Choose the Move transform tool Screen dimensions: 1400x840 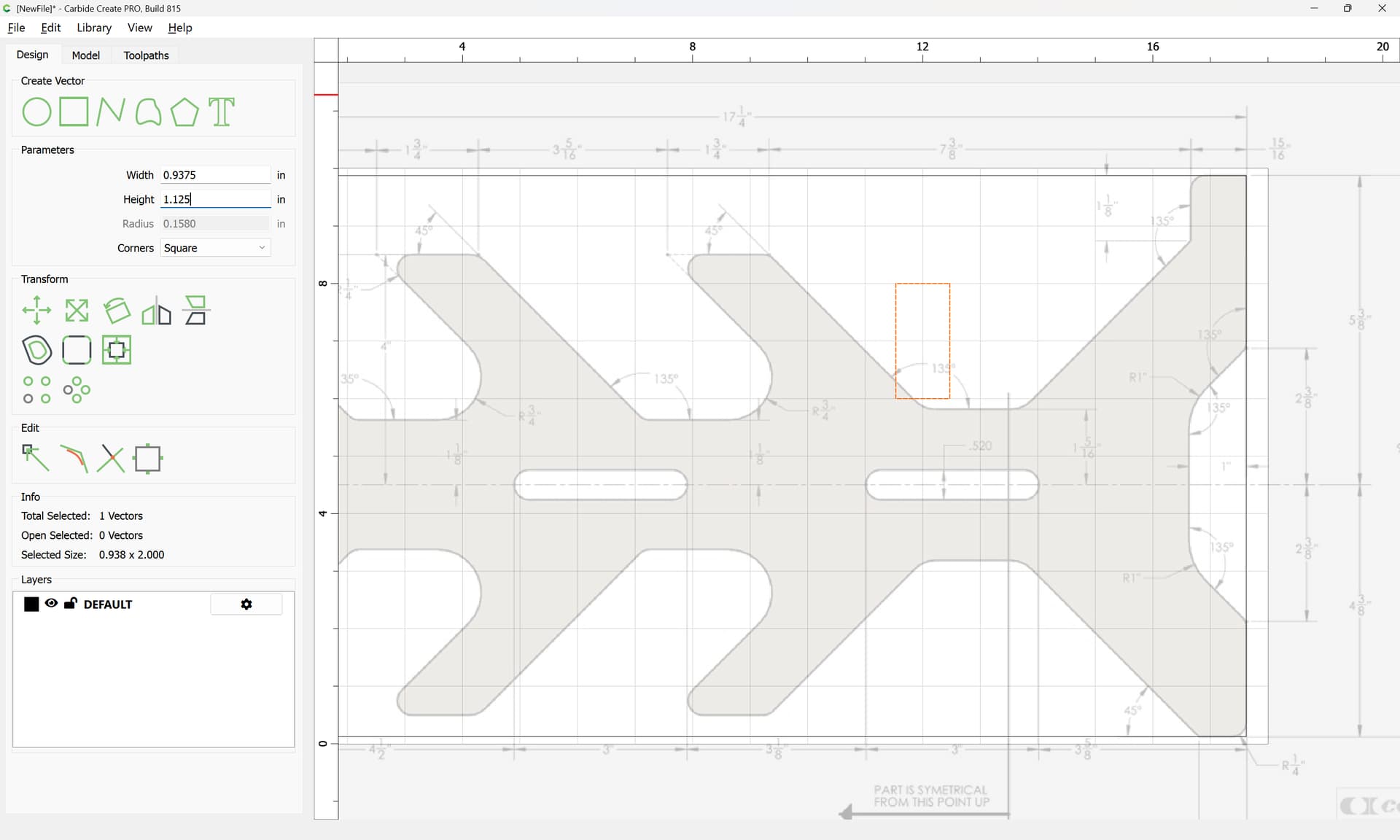click(x=36, y=311)
